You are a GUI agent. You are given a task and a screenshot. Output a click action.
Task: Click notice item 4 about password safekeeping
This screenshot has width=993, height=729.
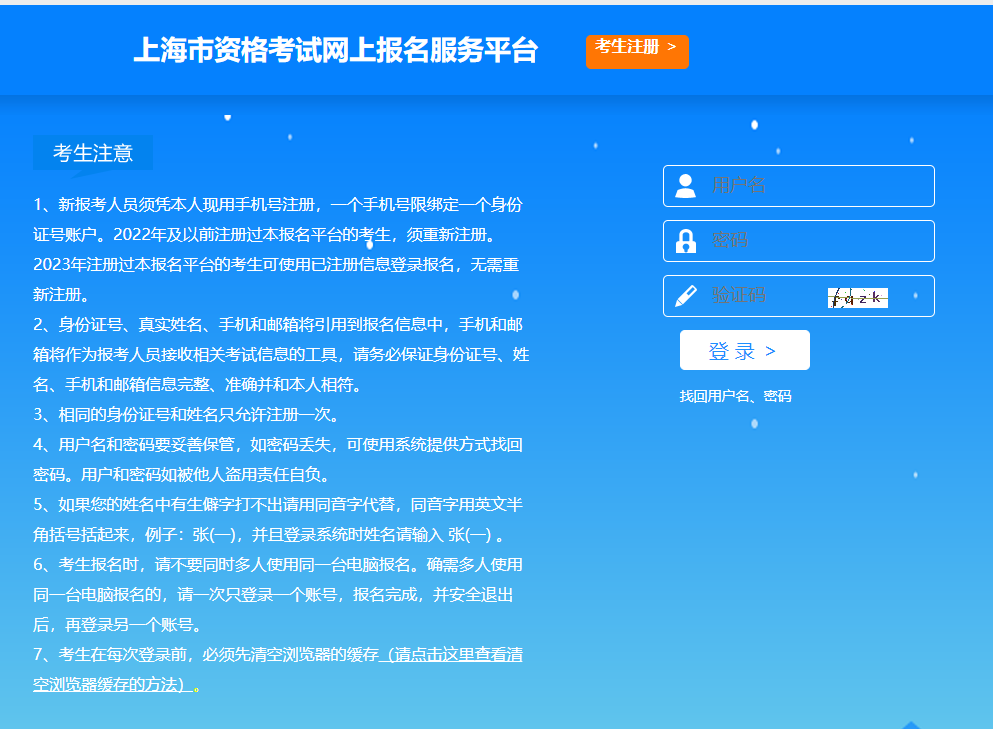277,459
